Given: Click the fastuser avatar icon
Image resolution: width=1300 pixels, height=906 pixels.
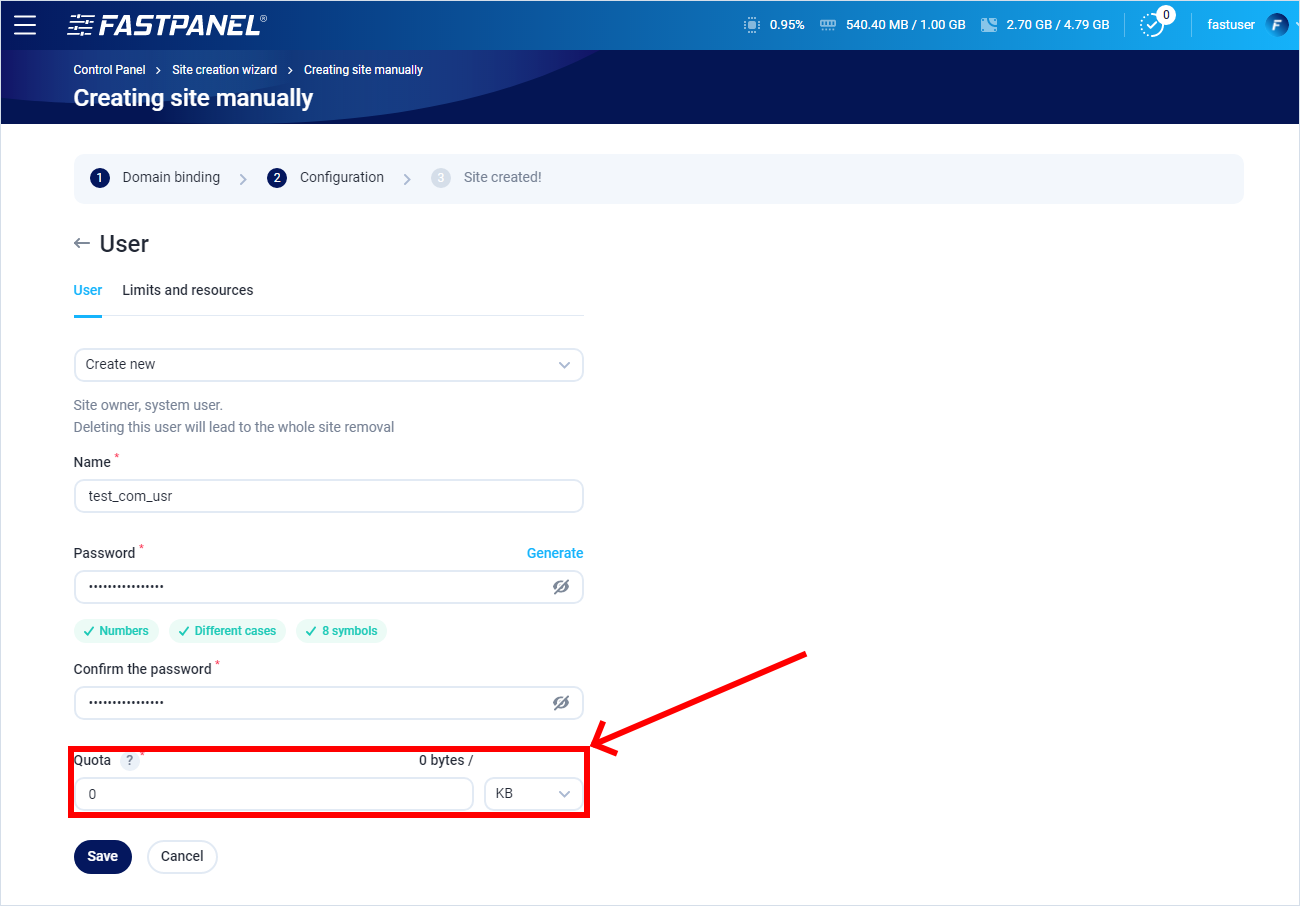Looking at the screenshot, I should click(1277, 25).
